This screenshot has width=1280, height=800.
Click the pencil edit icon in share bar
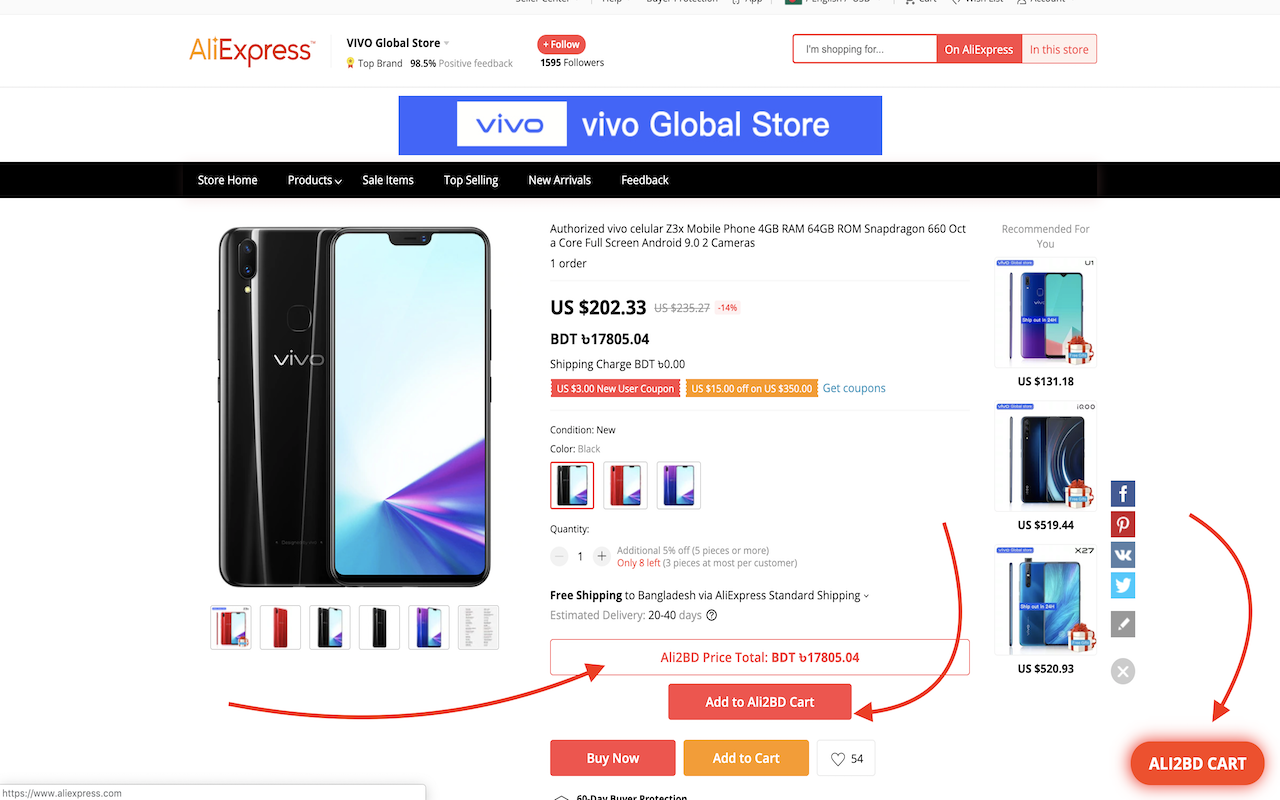tap(1123, 625)
